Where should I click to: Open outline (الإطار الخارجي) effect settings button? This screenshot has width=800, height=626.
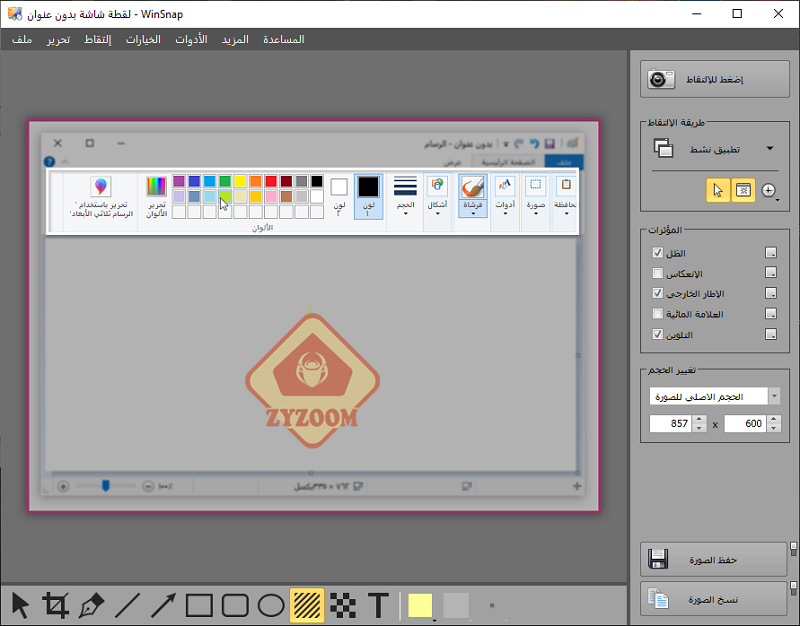tap(771, 293)
